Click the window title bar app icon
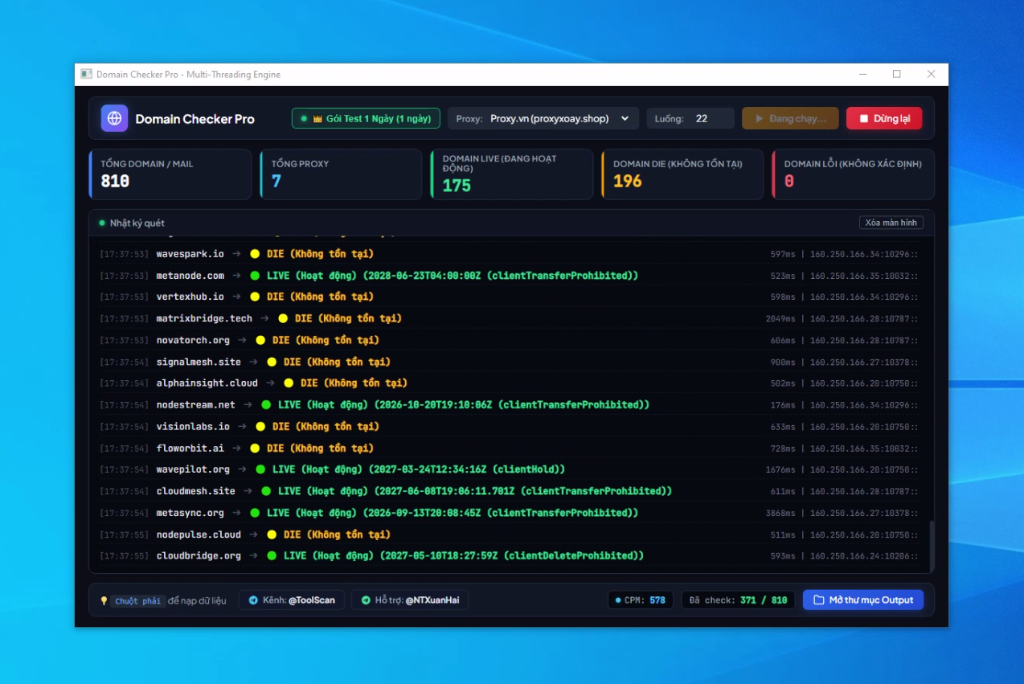 [86, 74]
